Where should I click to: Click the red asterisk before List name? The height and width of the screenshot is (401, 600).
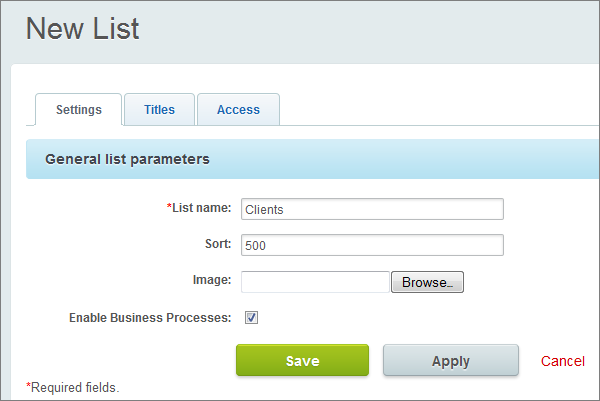(169, 207)
